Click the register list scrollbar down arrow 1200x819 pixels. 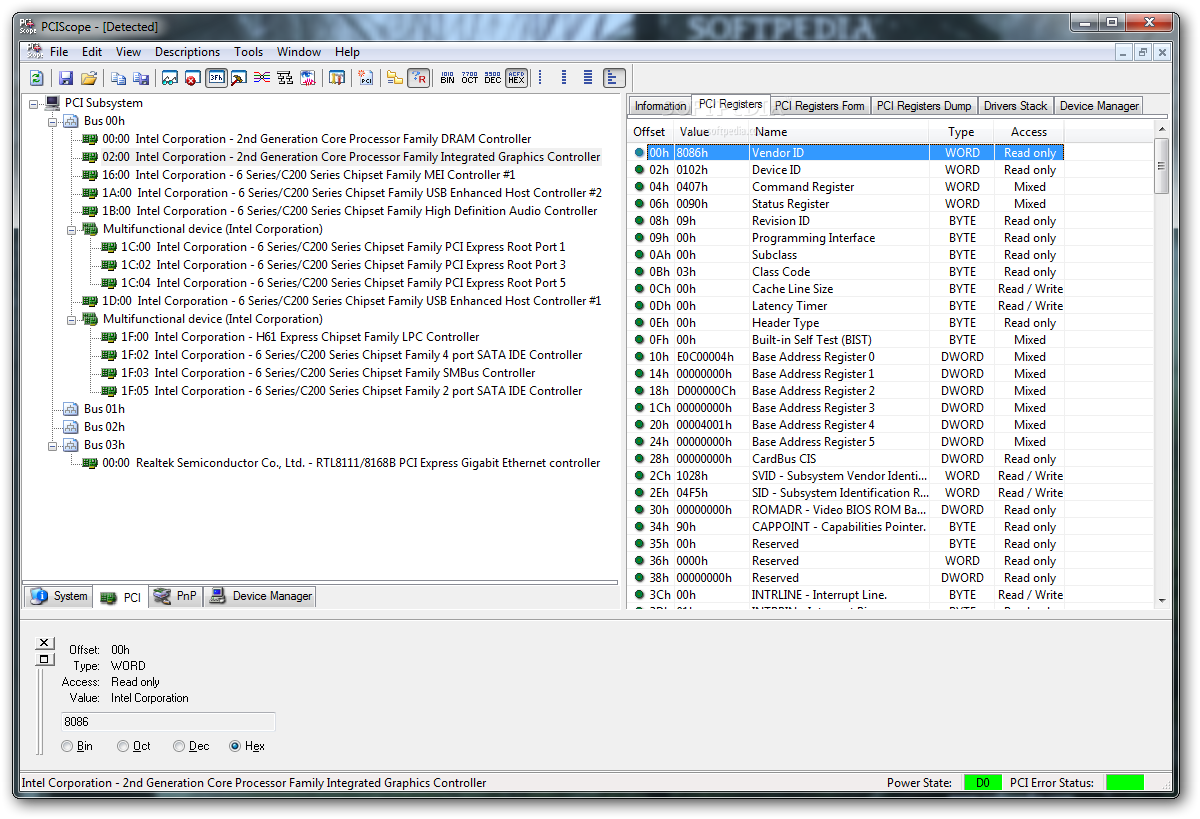[1161, 601]
